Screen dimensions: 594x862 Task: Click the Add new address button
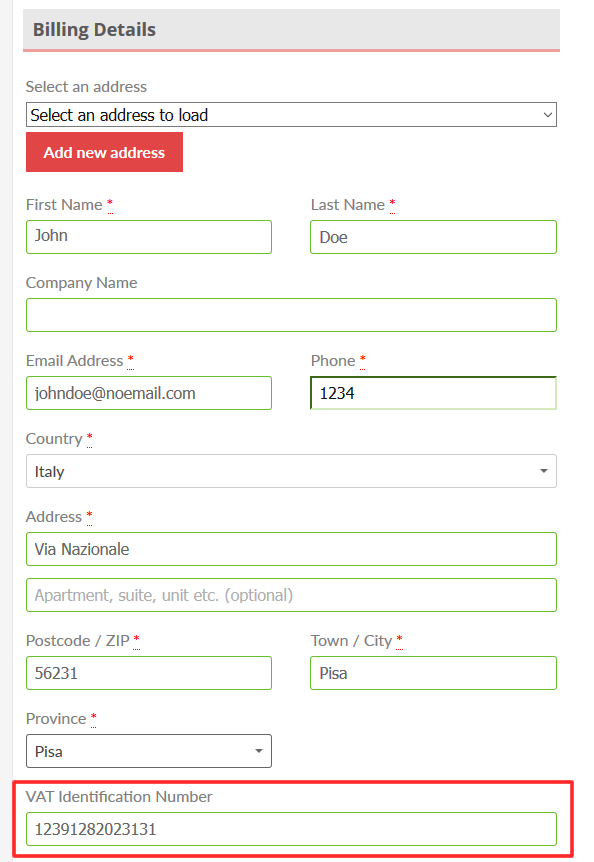point(104,152)
